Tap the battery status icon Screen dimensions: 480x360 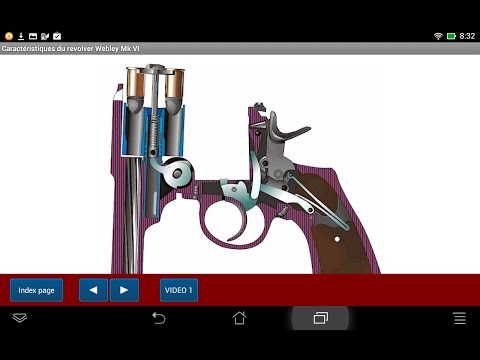pos(451,36)
